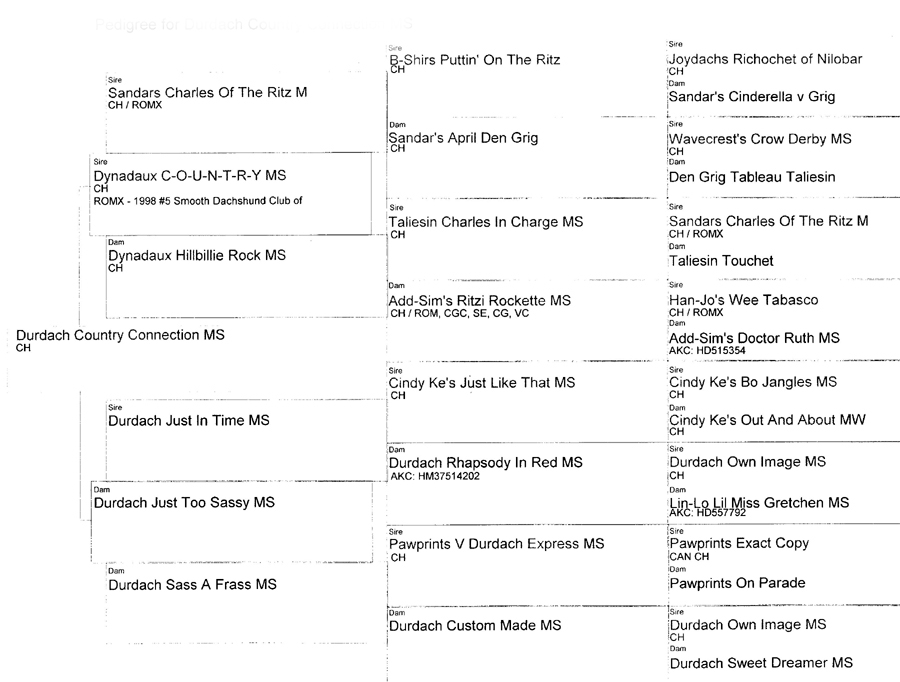Image resolution: width=900 pixels, height=682 pixels.
Task: Select Dynadaux C-O-U-N-T-R-Y MS sire entry
Action: [189, 175]
